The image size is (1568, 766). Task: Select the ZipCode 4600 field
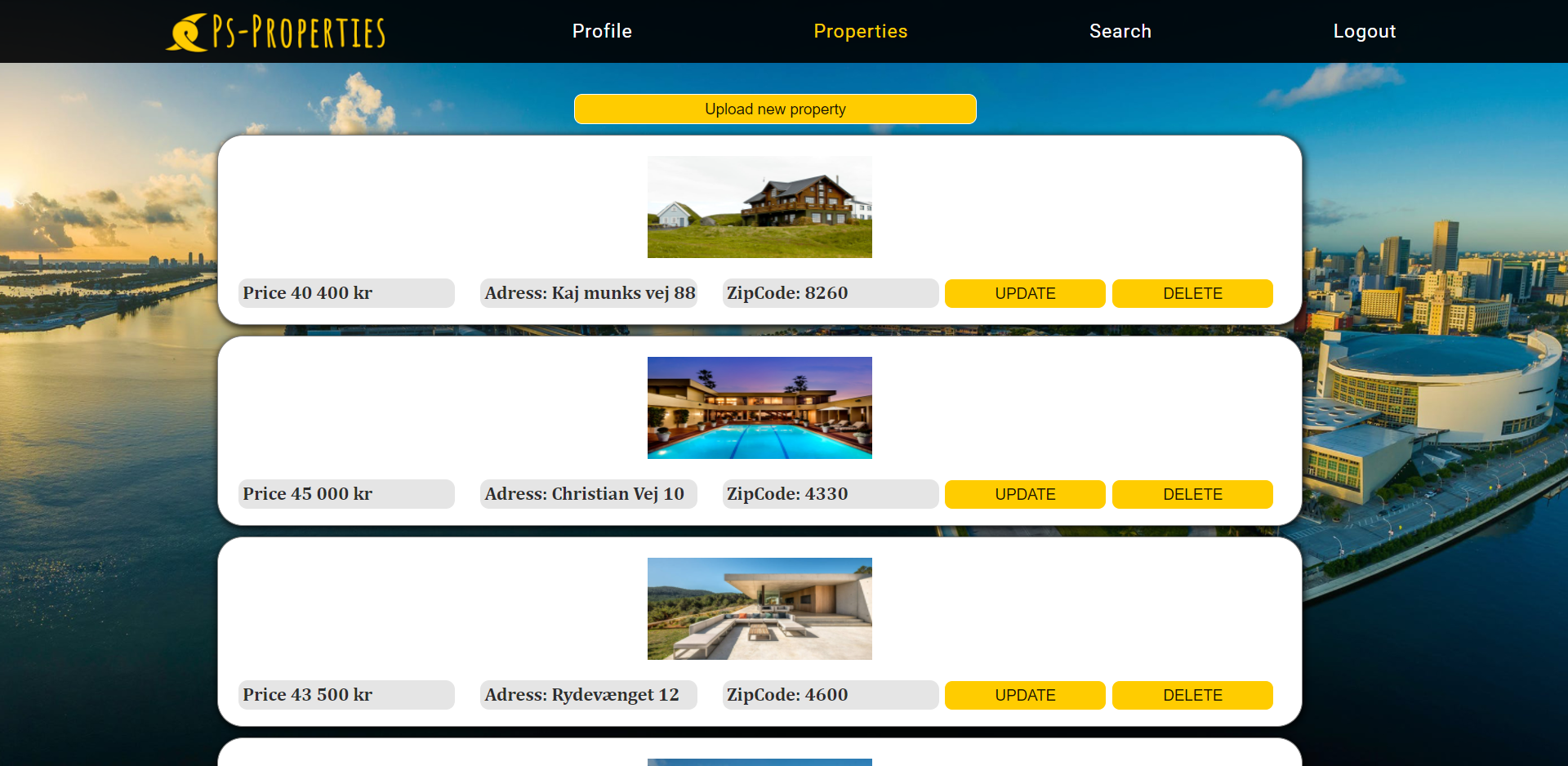tap(831, 695)
